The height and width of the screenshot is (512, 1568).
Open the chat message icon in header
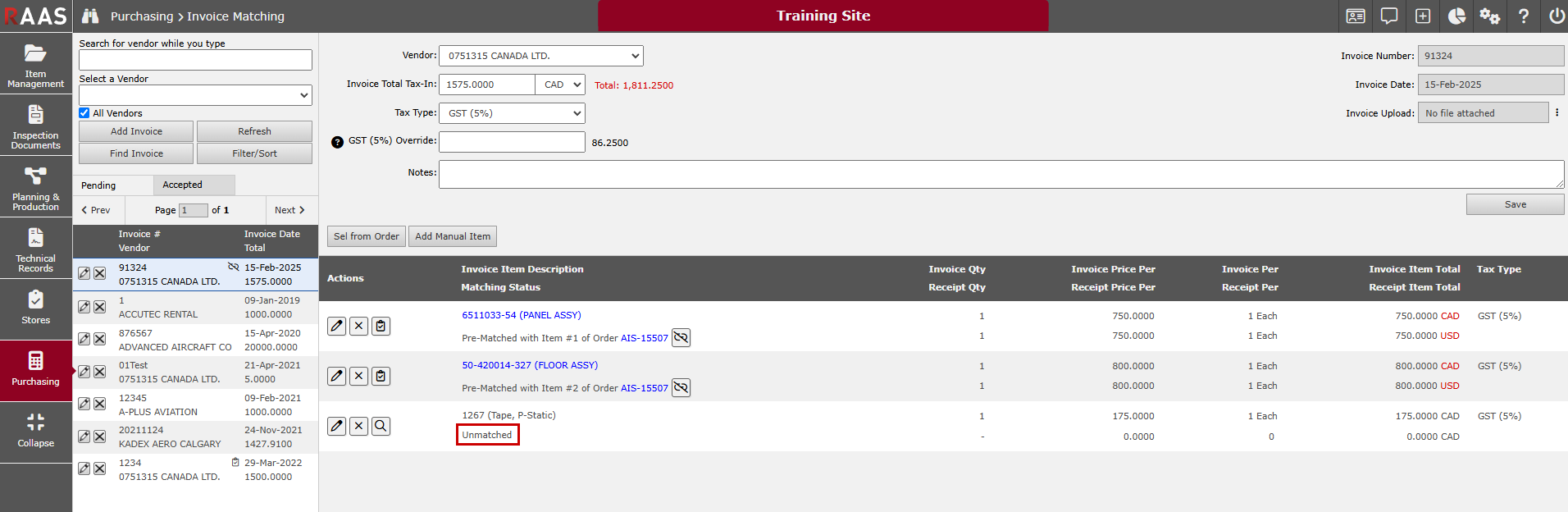pos(1389,16)
